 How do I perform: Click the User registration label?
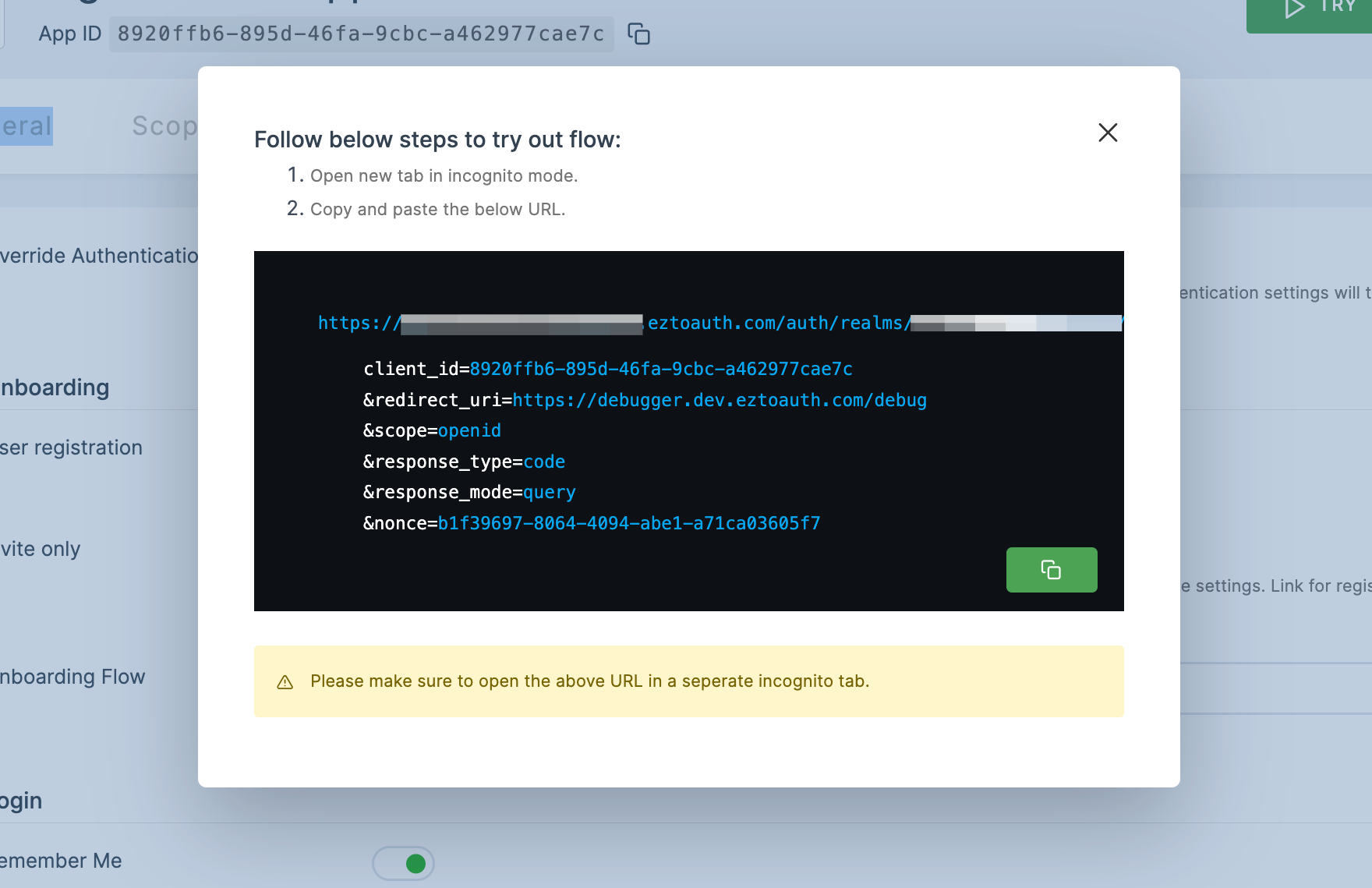pos(71,448)
